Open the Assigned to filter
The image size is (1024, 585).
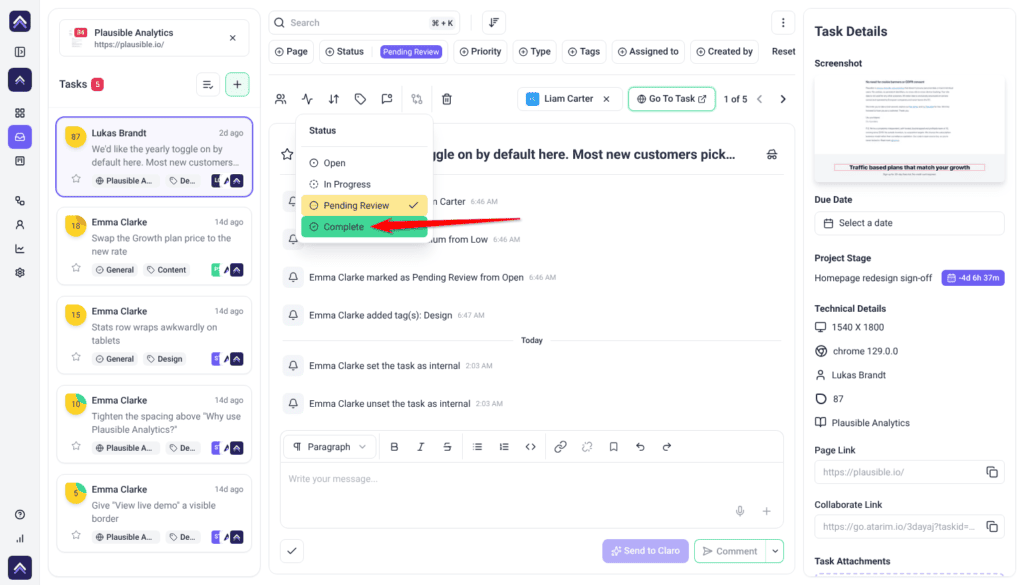[x=648, y=52]
